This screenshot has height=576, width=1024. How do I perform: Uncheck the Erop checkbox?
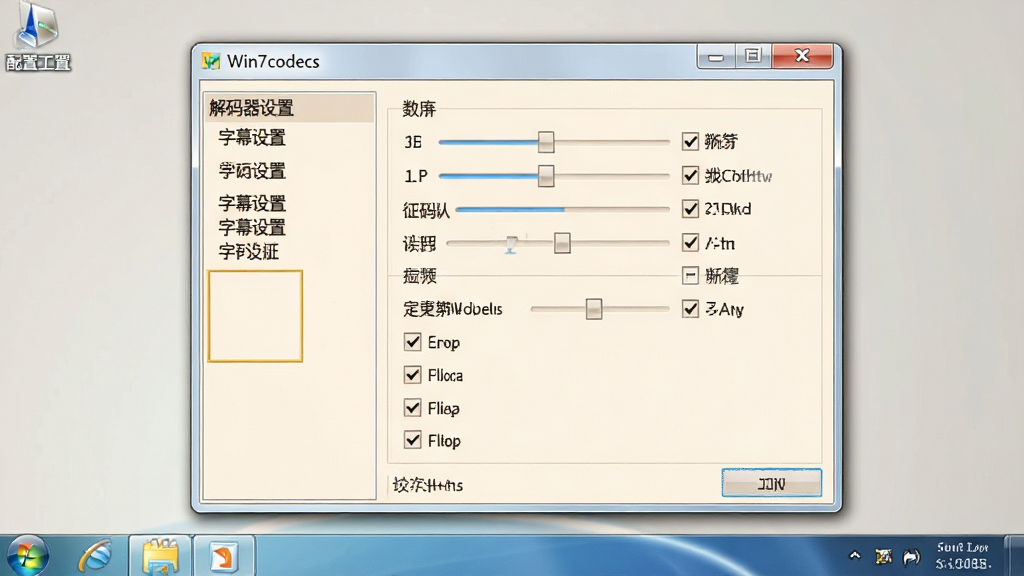pos(412,342)
